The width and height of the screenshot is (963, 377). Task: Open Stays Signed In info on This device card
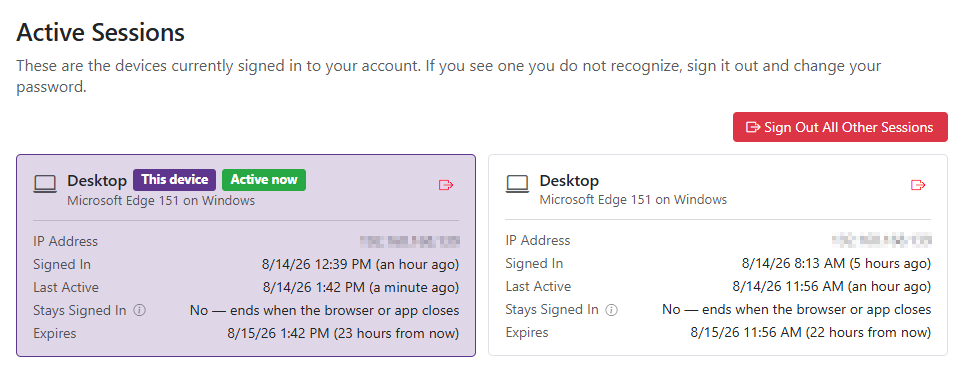[140, 311]
